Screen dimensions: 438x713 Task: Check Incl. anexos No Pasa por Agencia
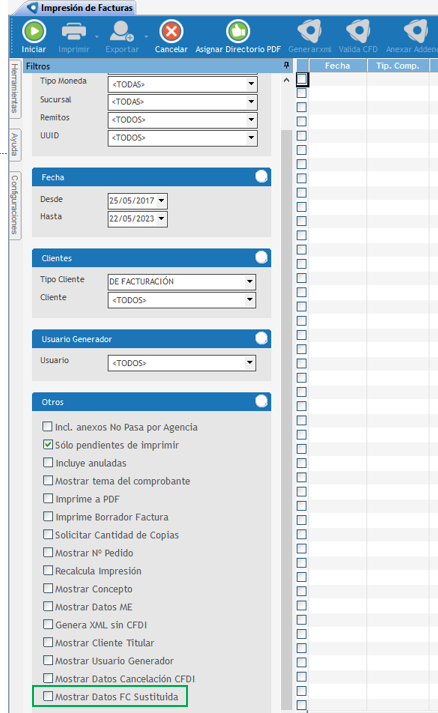pos(47,427)
